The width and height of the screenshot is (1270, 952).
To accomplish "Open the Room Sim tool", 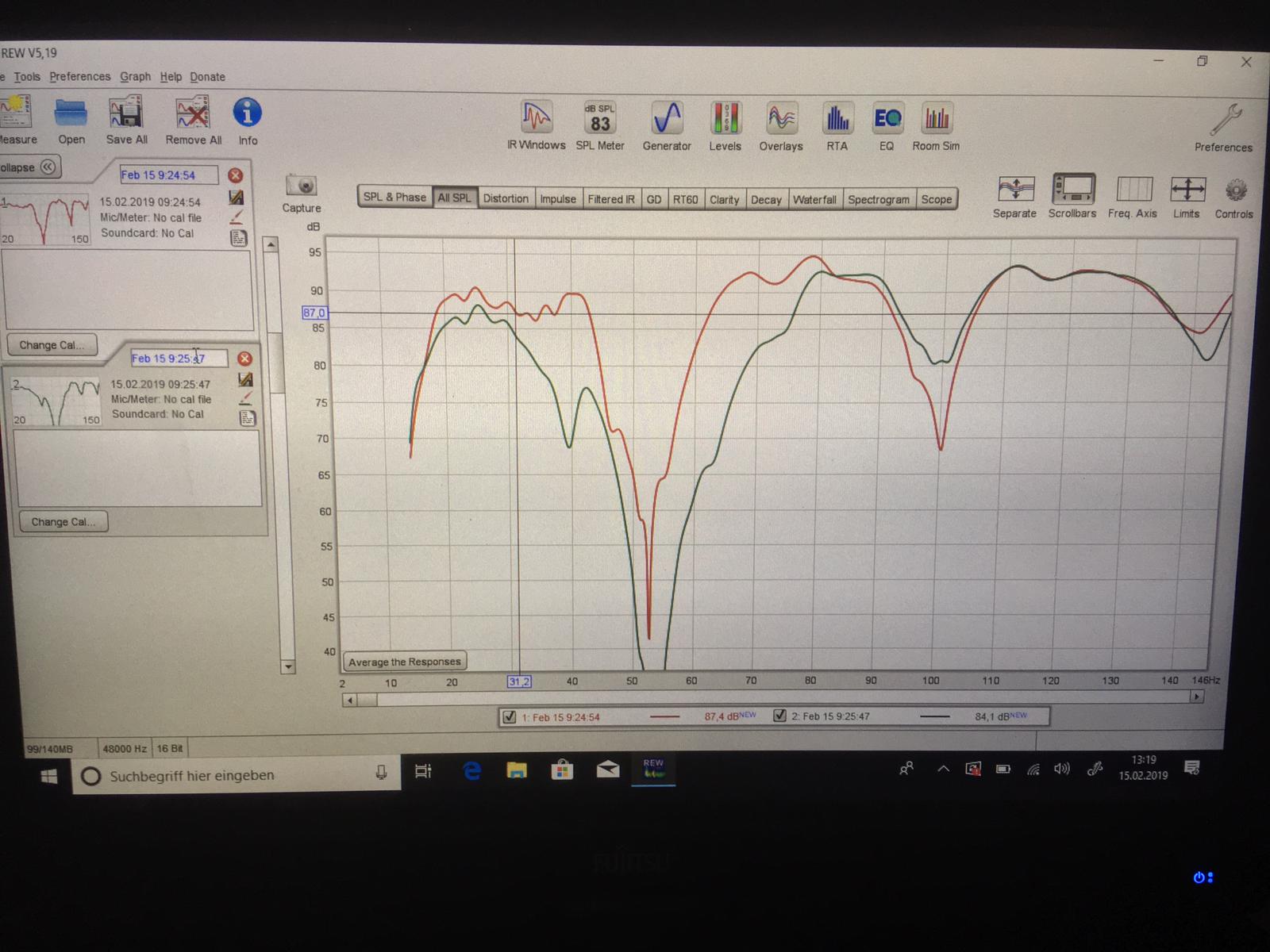I will click(936, 119).
